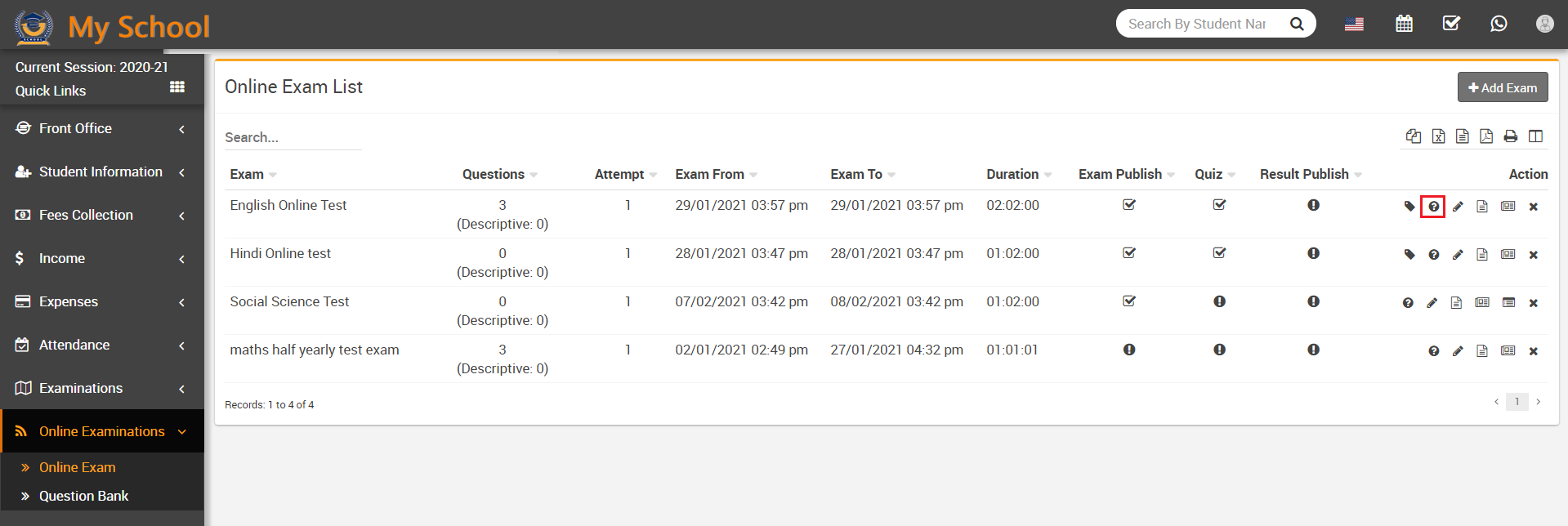The image size is (1568, 526).
Task: Sort table by Duration column
Action: point(1019,174)
